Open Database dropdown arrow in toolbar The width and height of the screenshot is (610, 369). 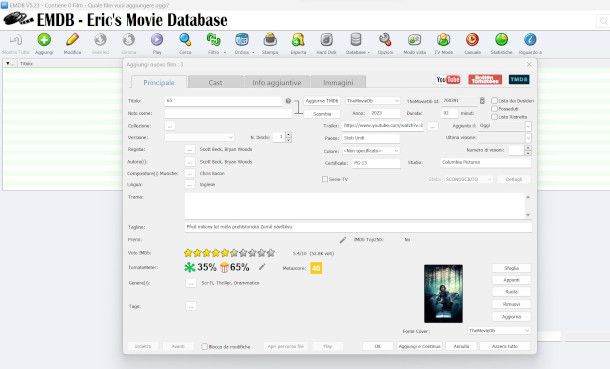point(368,52)
